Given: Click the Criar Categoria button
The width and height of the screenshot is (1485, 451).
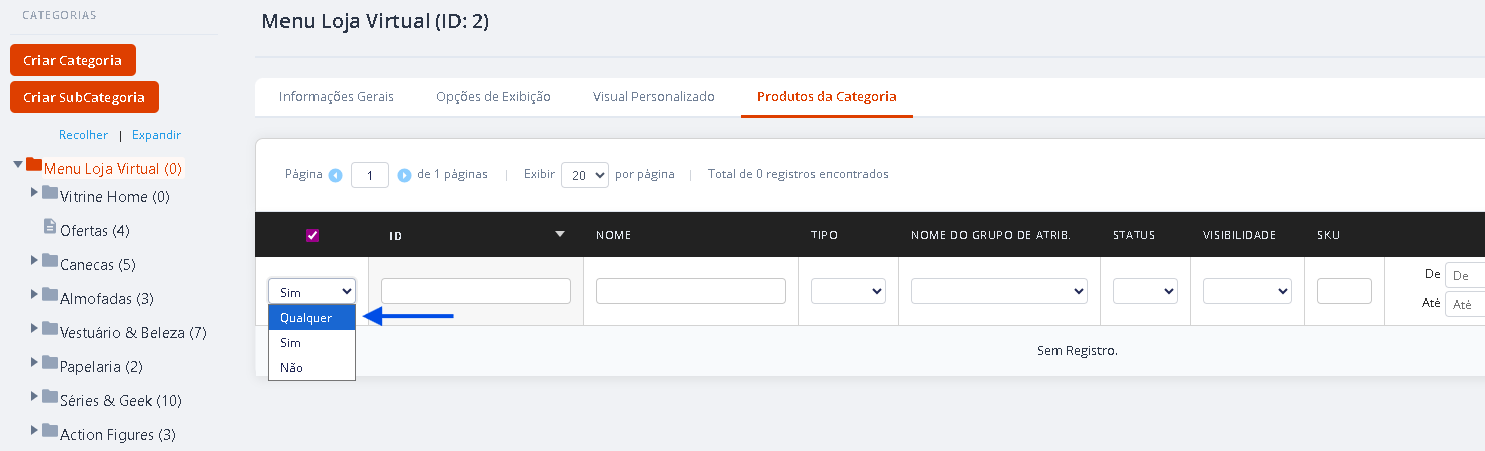Looking at the screenshot, I should pyautogui.click(x=73, y=60).
